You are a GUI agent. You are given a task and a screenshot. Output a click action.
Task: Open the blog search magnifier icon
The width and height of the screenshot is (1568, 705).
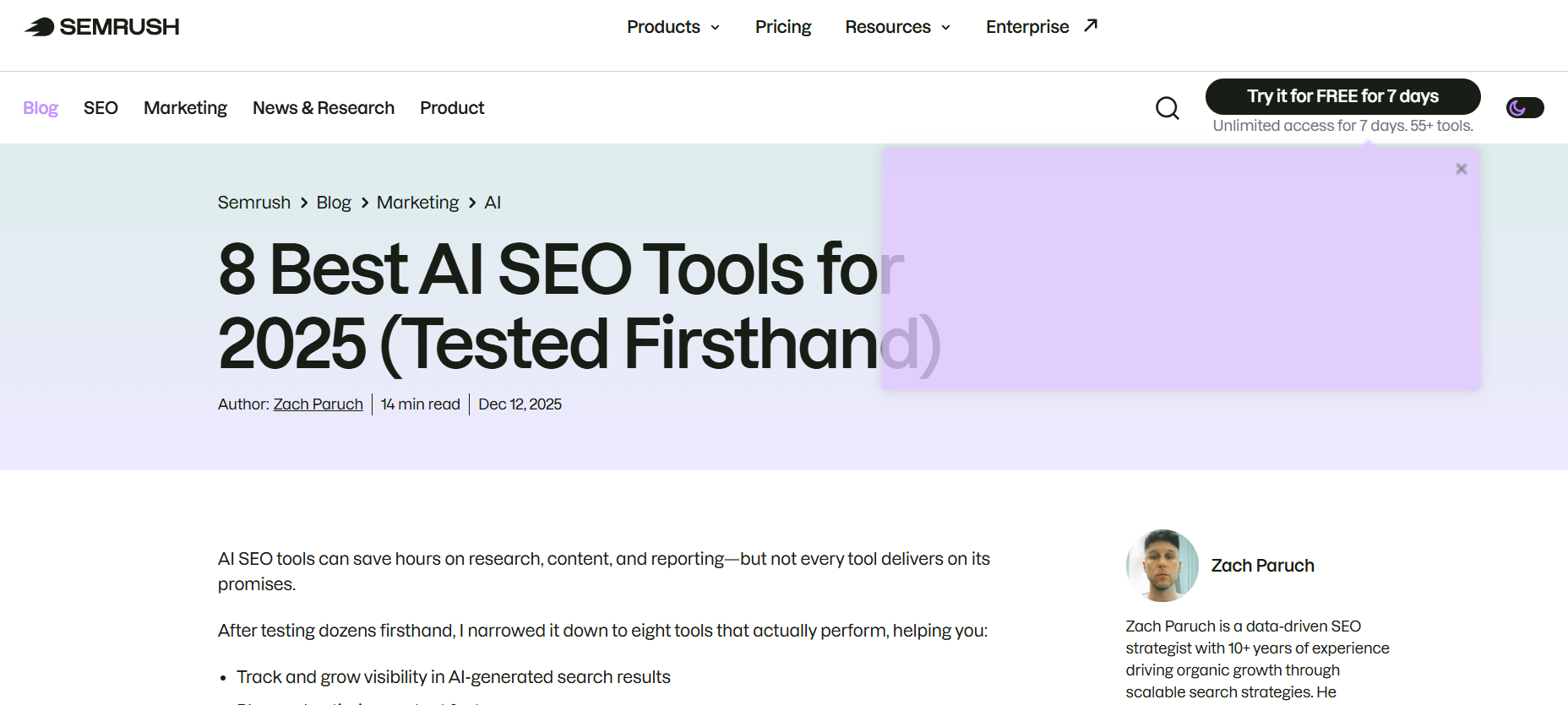click(x=1167, y=108)
